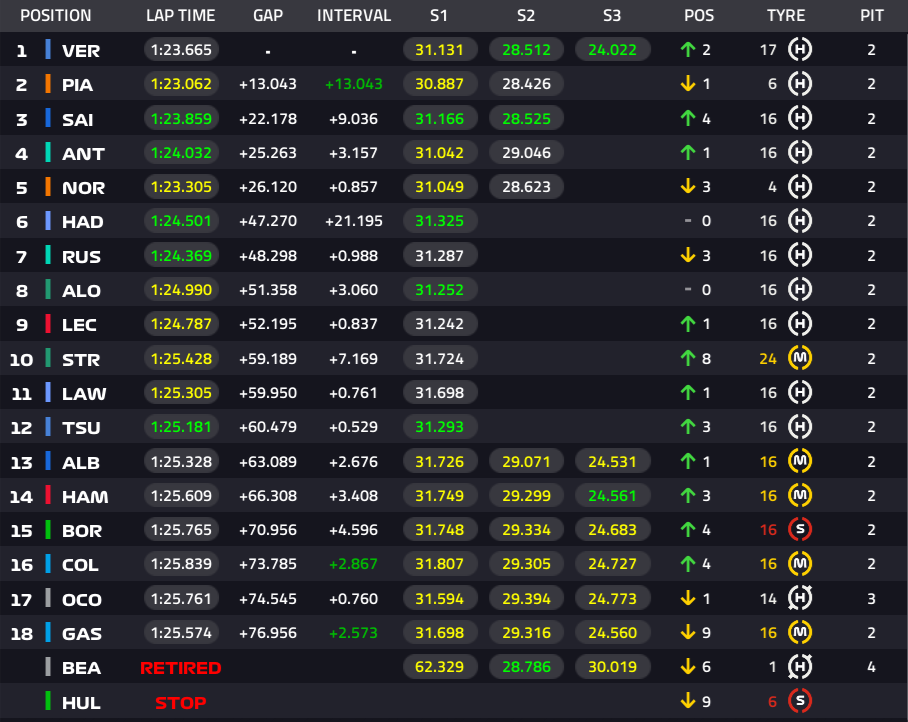Click the yellow down arrow for PIA

pos(687,84)
